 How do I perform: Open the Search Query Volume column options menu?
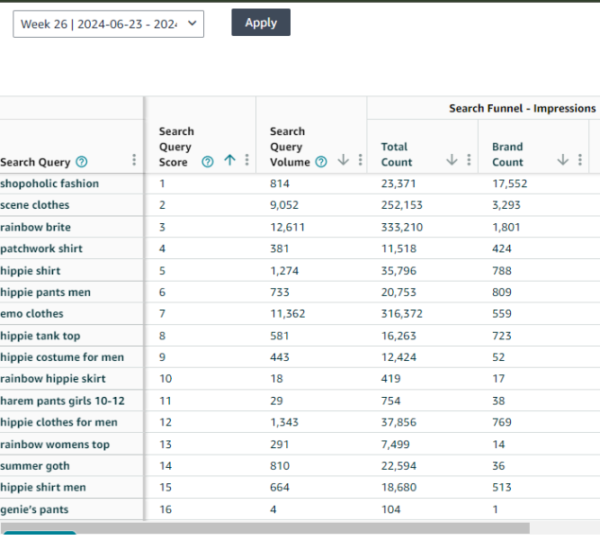click(x=358, y=161)
